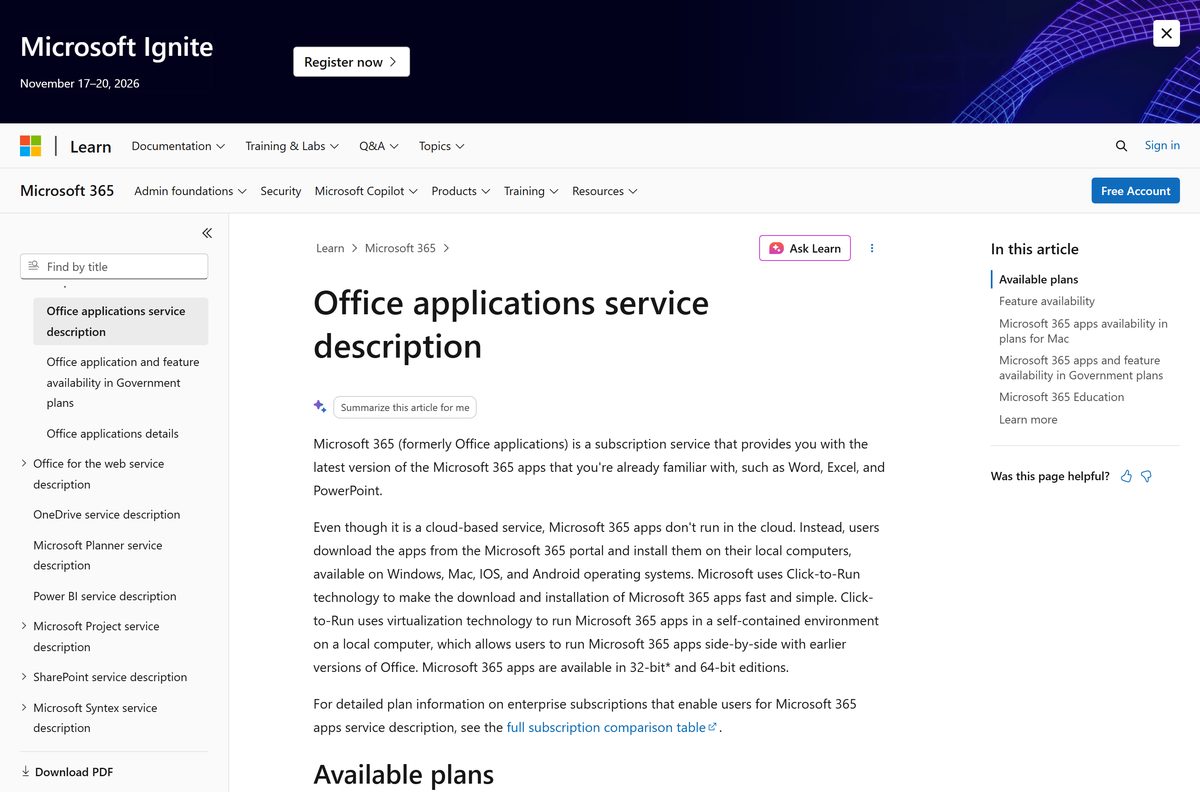The image size is (1200, 792).
Task: Open the Microsoft logo home link
Action: (x=31, y=146)
